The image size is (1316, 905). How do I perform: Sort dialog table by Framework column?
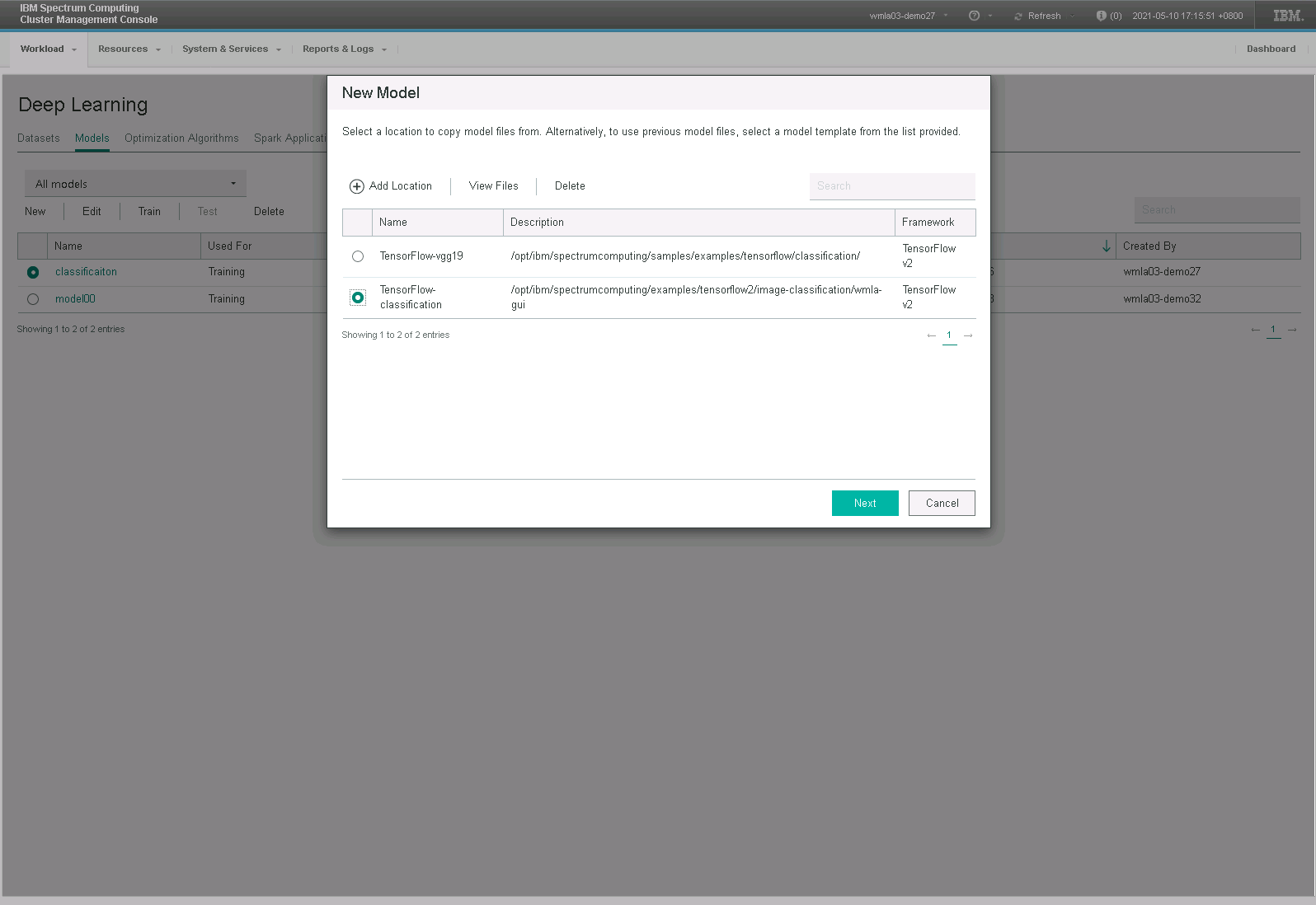[935, 223]
